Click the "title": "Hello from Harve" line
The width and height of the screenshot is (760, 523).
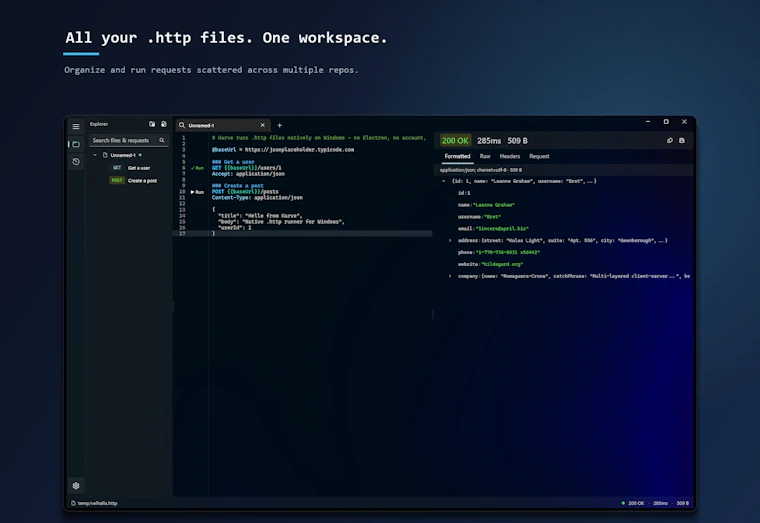260,216
